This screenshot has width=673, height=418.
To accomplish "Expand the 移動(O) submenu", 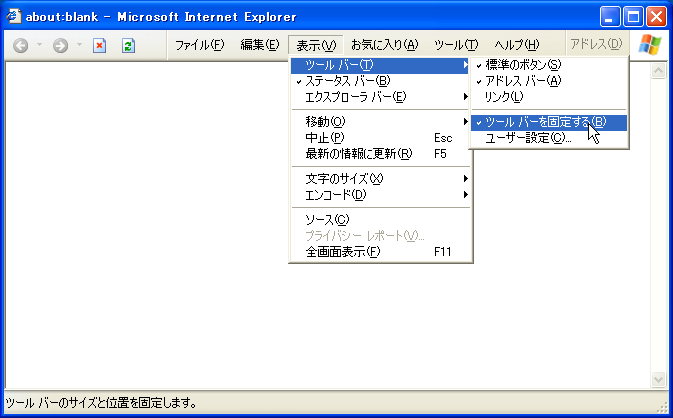I will pyautogui.click(x=380, y=122).
